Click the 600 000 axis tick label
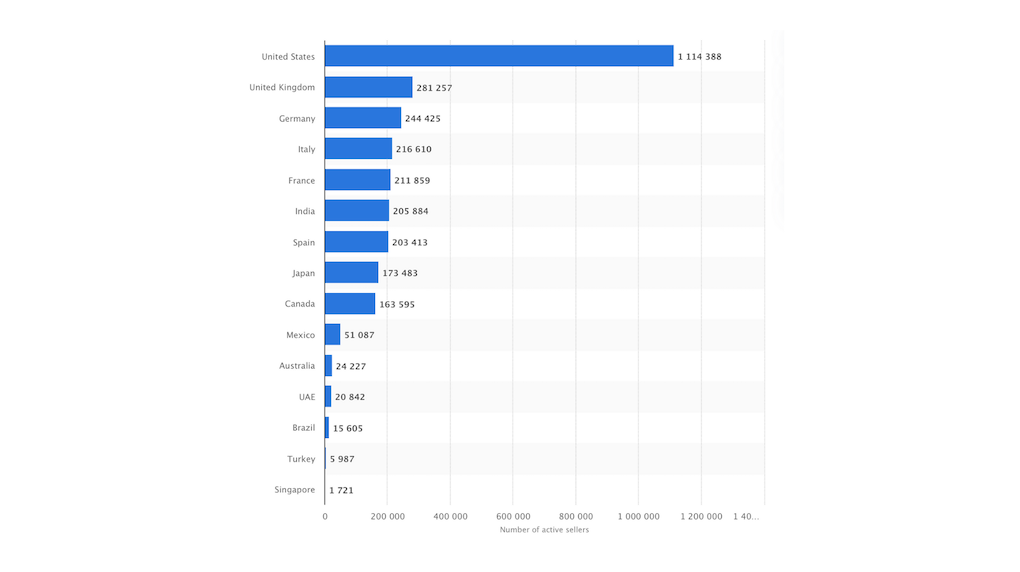The width and height of the screenshot is (1020, 572). (x=513, y=517)
